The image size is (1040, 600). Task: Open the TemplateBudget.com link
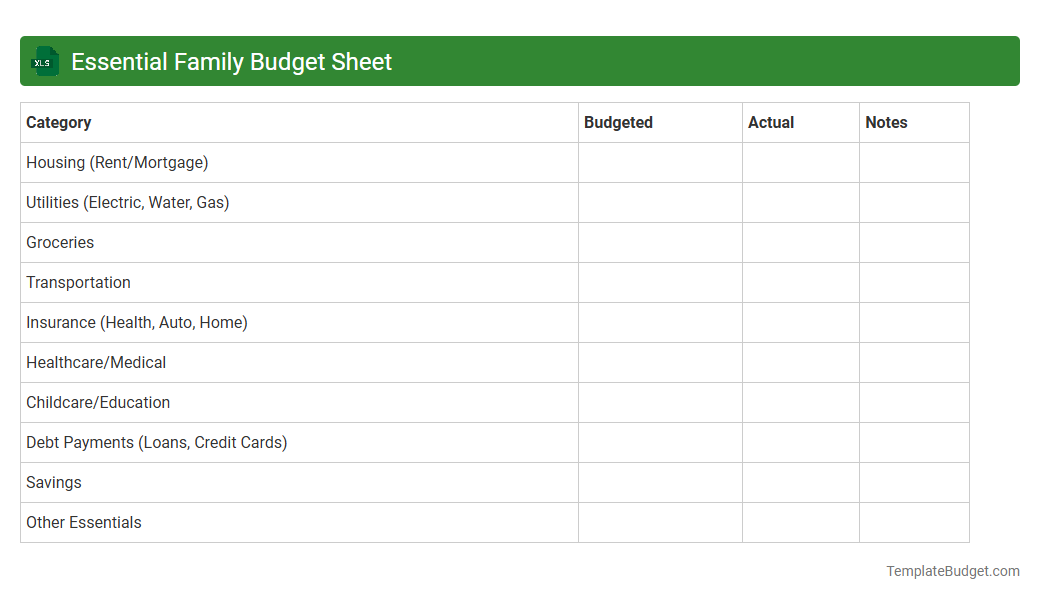pyautogui.click(x=952, y=571)
